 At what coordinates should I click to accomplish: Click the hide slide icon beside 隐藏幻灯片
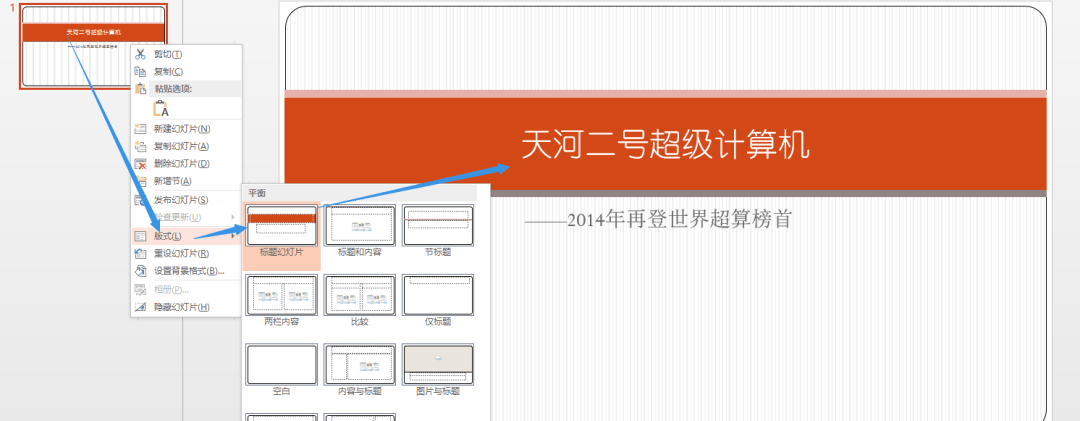tap(141, 307)
